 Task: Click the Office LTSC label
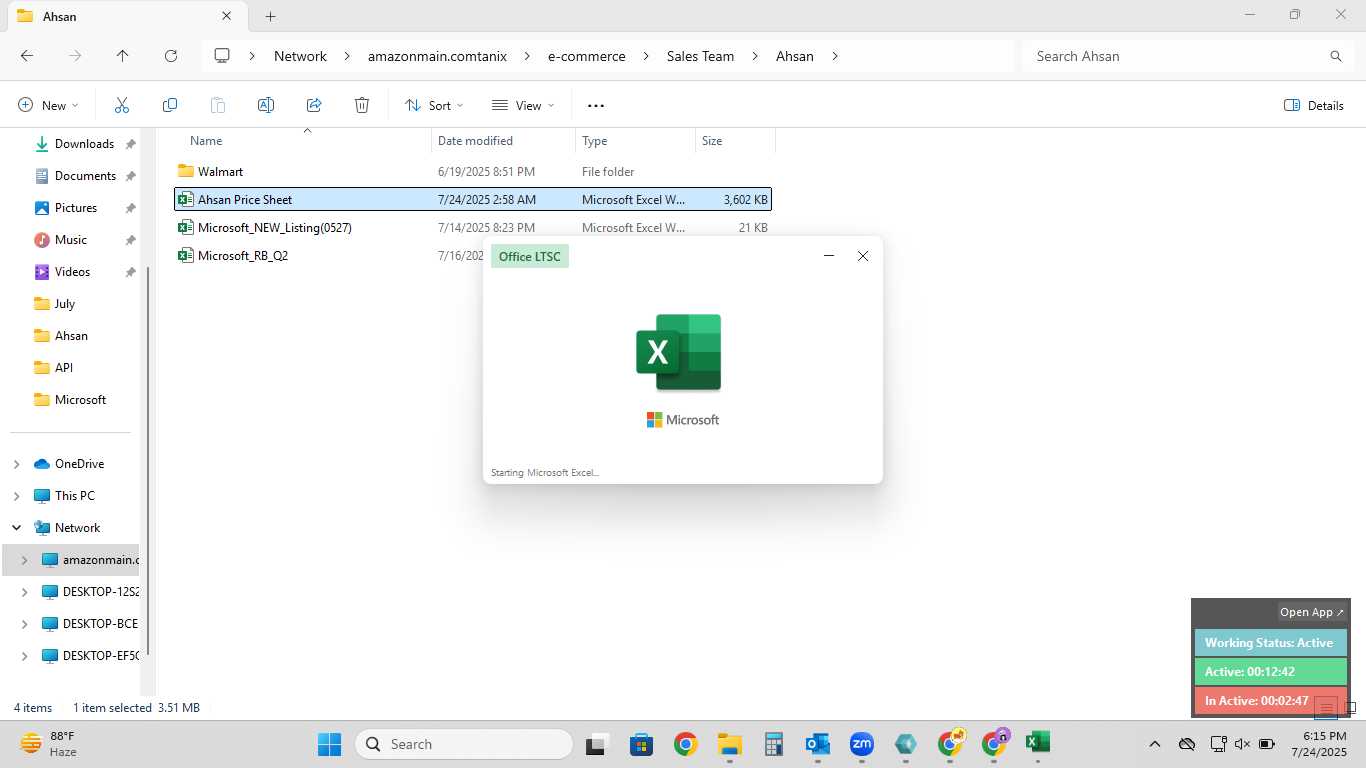pyautogui.click(x=530, y=256)
